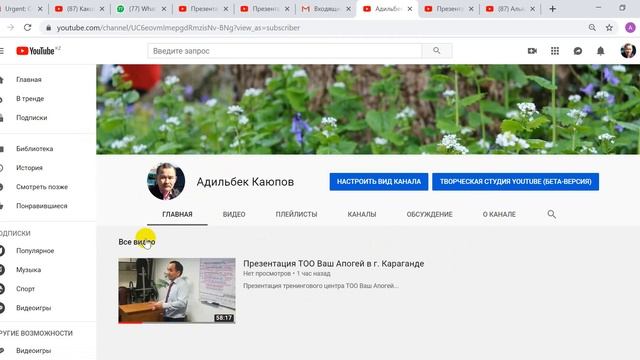Click the Нет просмотров metadata text
640x360 pixels.
pos(267,273)
